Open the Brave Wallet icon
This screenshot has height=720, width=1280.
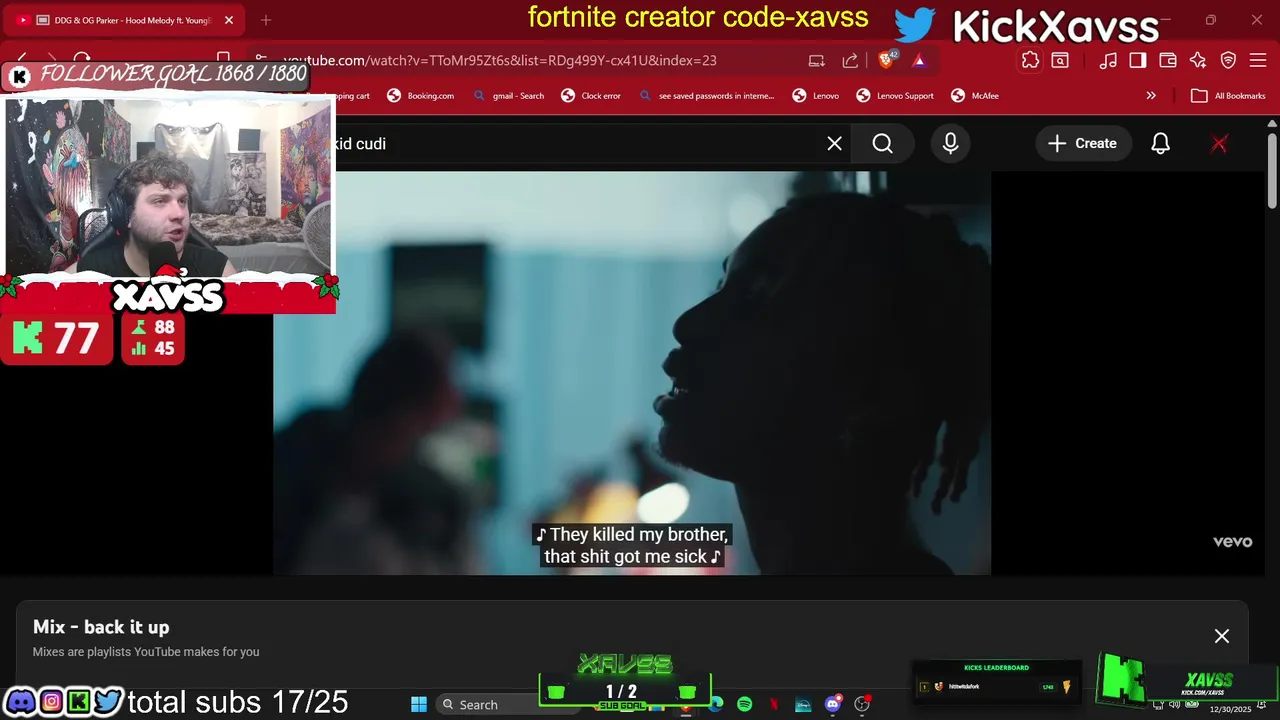(1168, 60)
